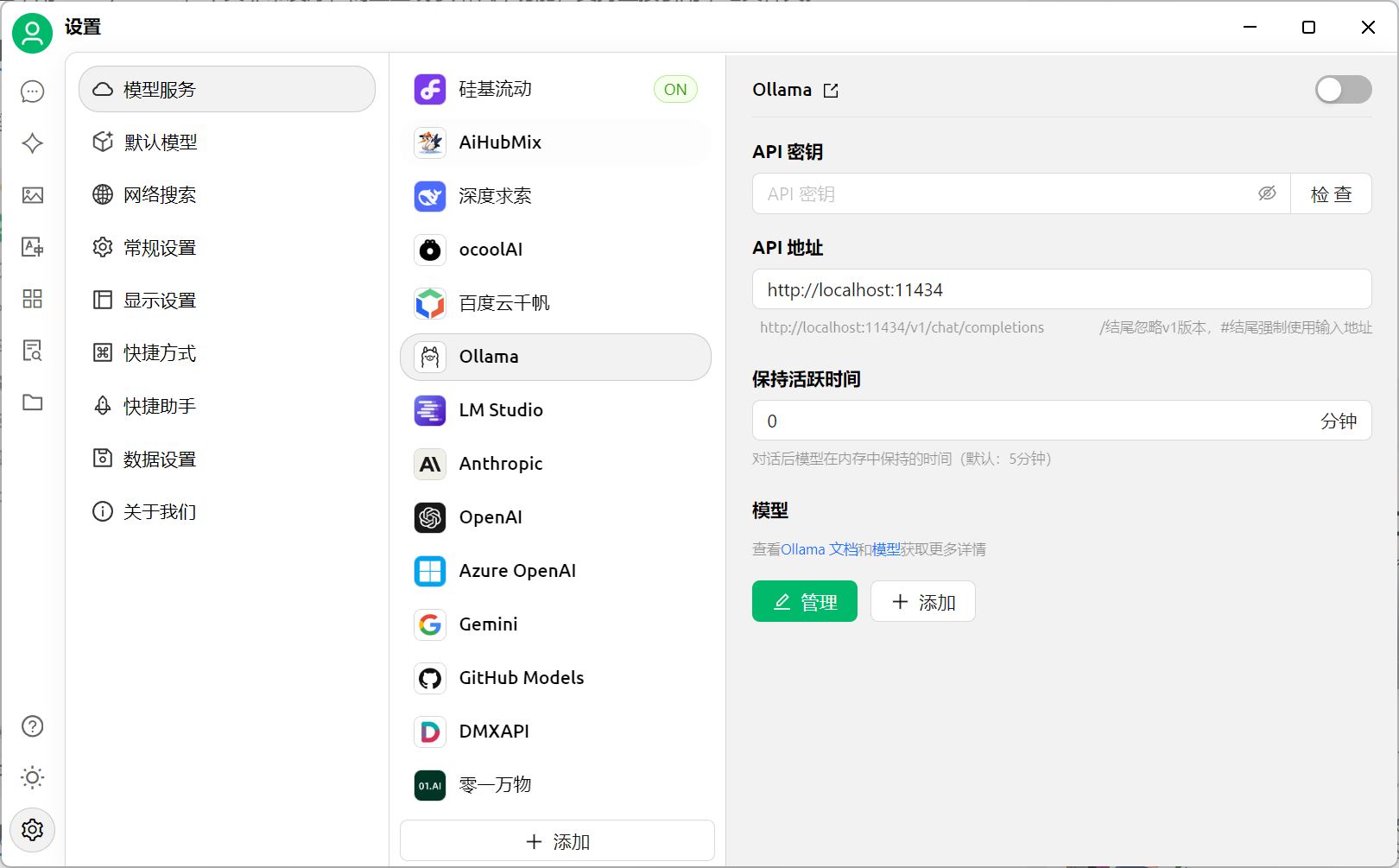Click the 零一万物 provider logo icon
The height and width of the screenshot is (868, 1399).
(430, 785)
